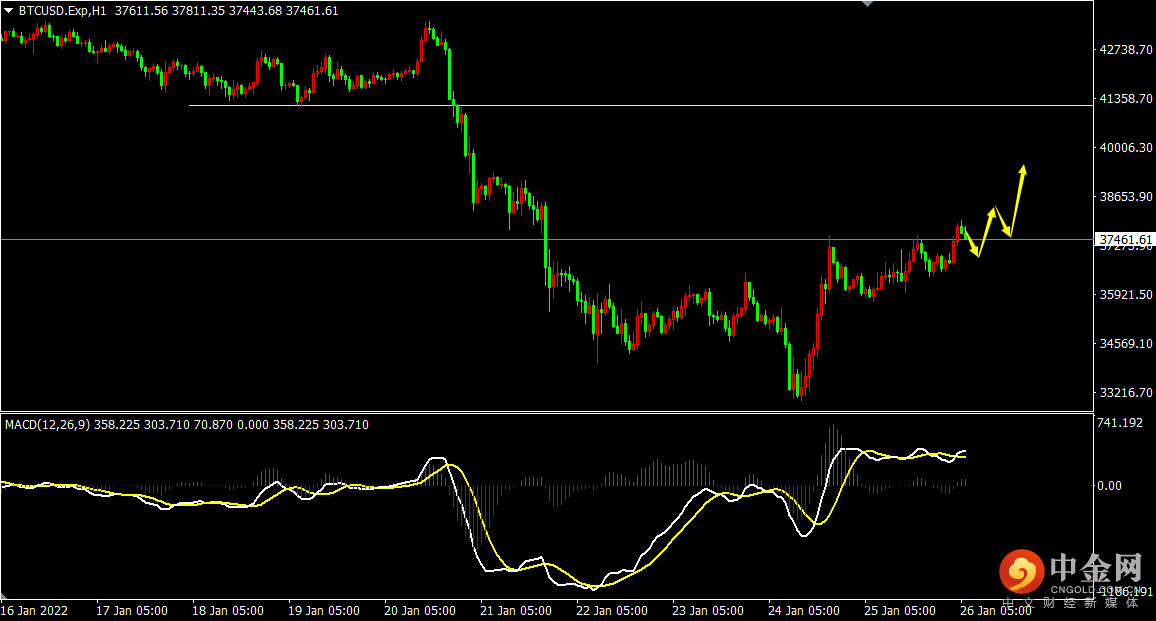Screen dimensions: 1156x621
Task: Click the 0.00 MACD scale label
Action: [1110, 485]
